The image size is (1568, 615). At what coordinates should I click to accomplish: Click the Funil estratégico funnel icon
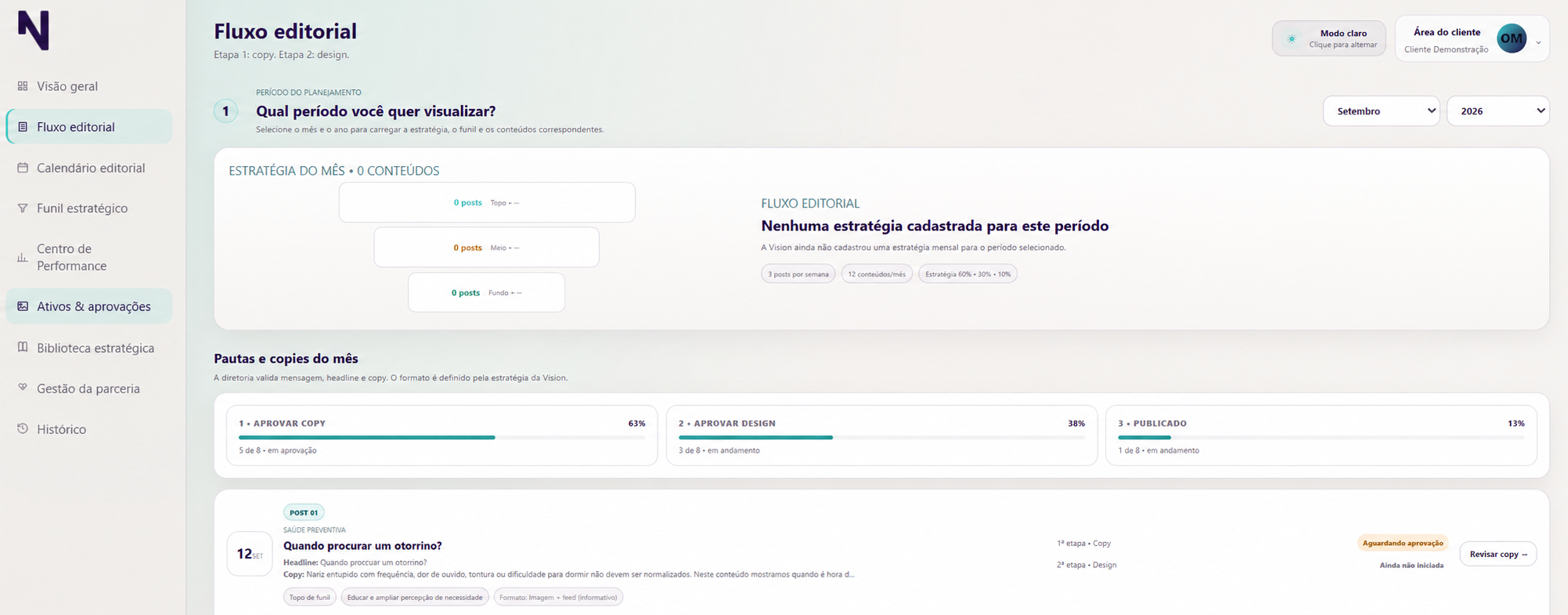click(23, 208)
